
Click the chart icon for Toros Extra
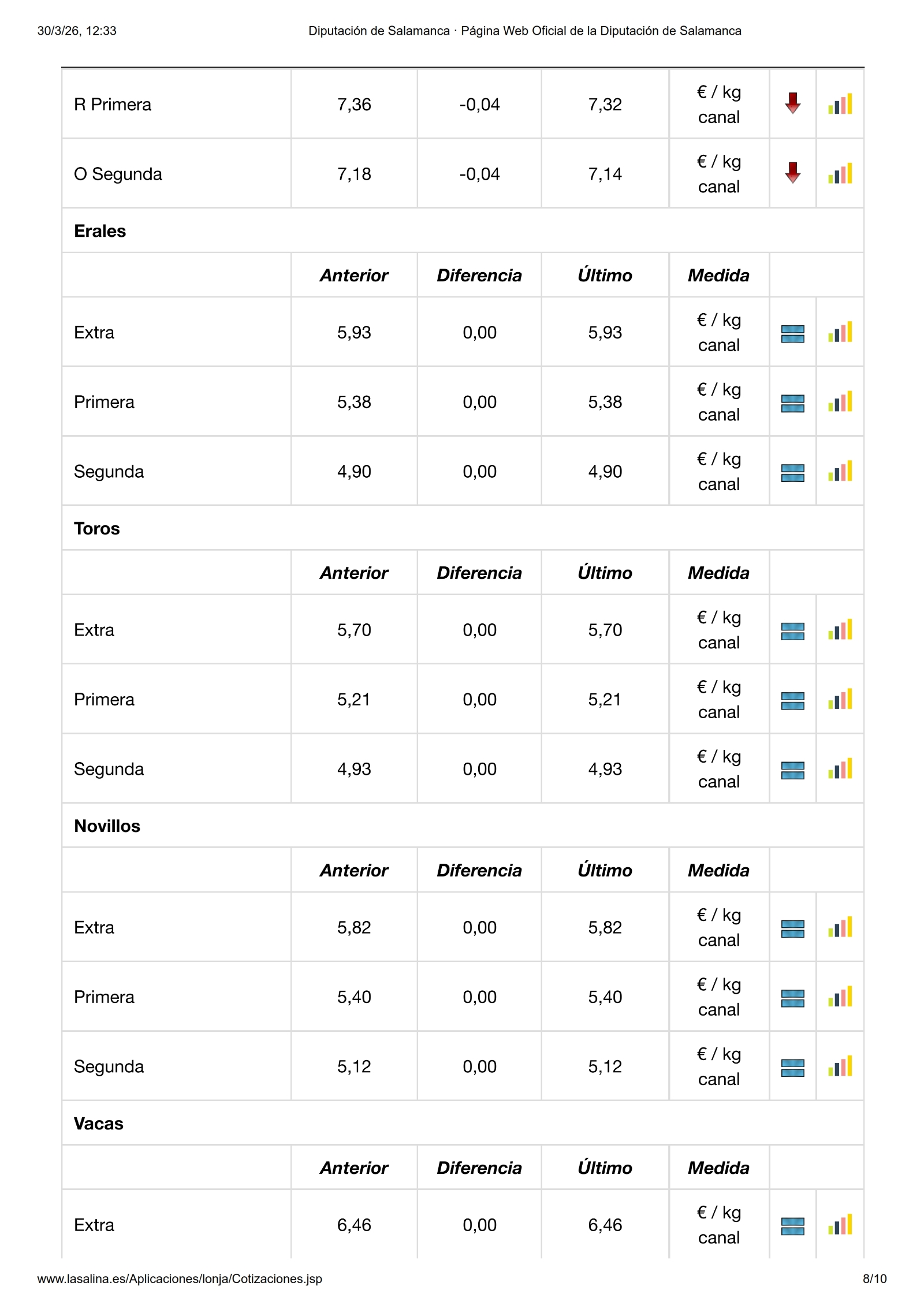(x=840, y=630)
